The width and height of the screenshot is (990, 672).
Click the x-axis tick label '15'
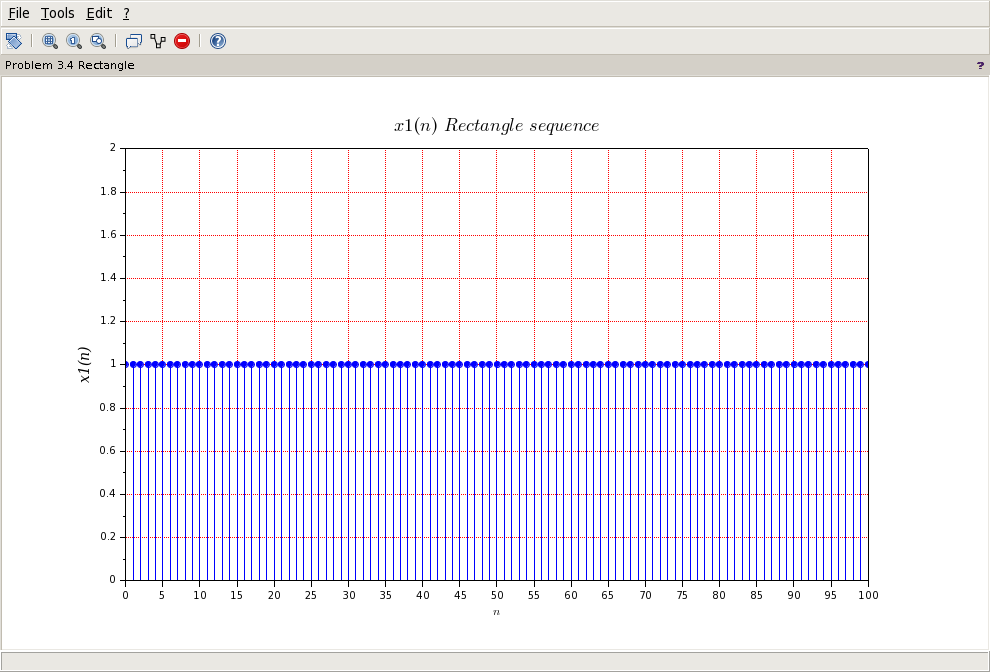click(x=237, y=595)
